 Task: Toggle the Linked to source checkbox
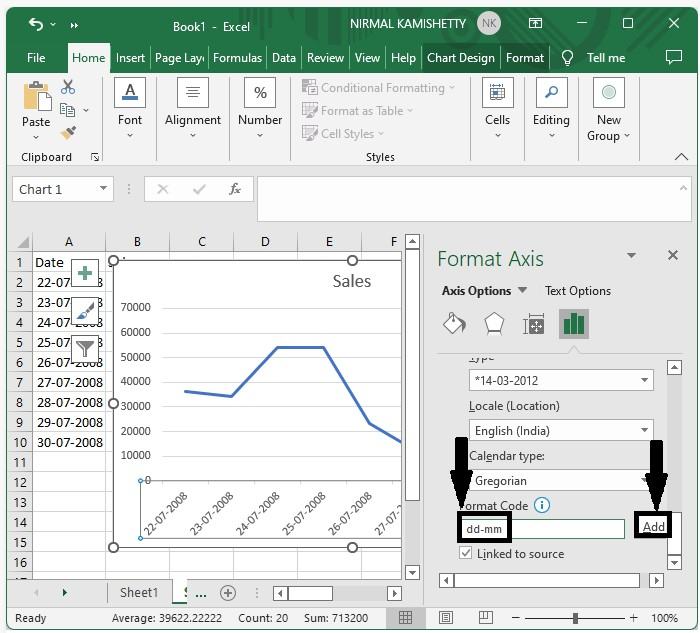(466, 553)
